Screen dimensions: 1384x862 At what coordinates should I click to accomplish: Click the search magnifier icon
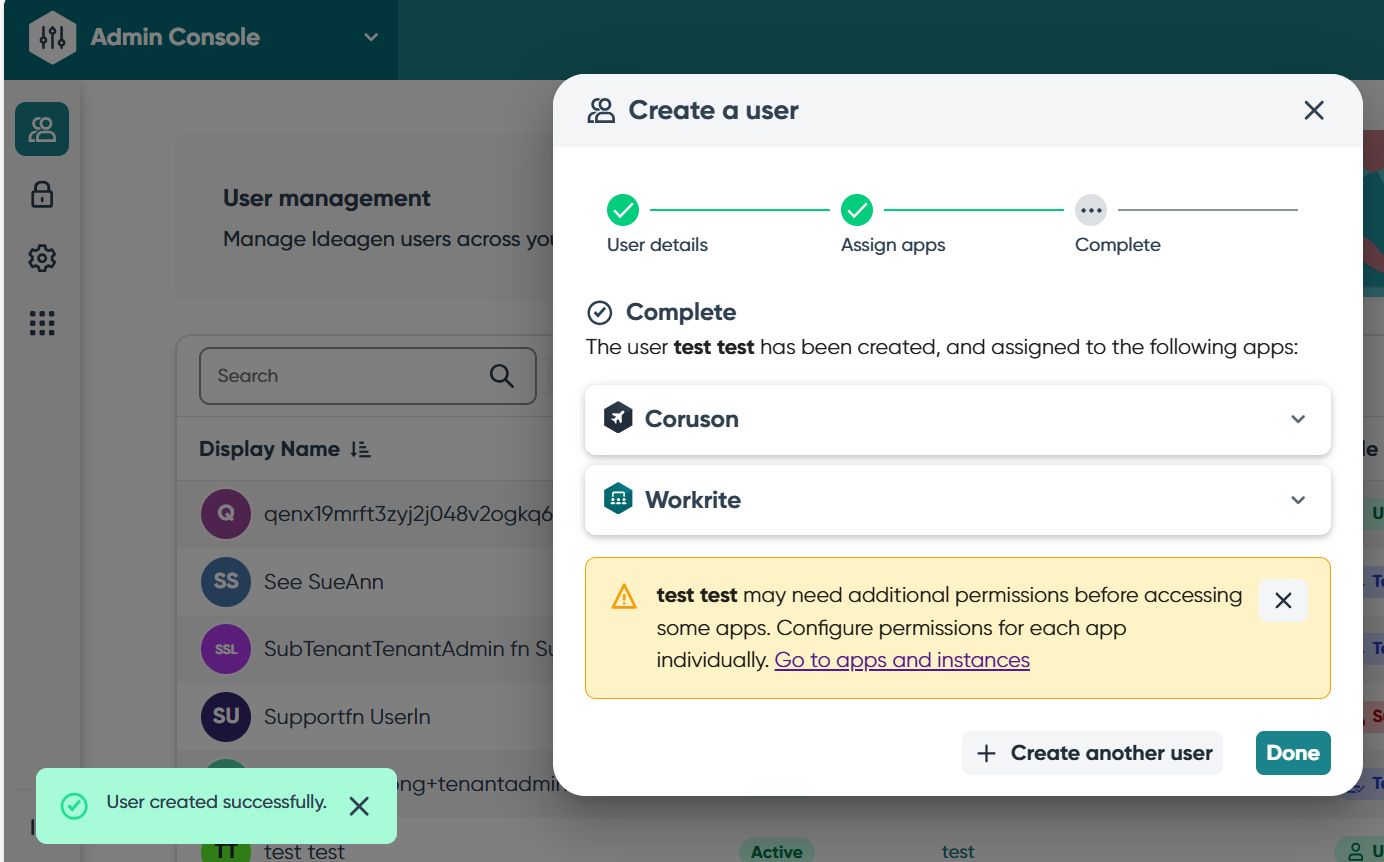point(501,376)
